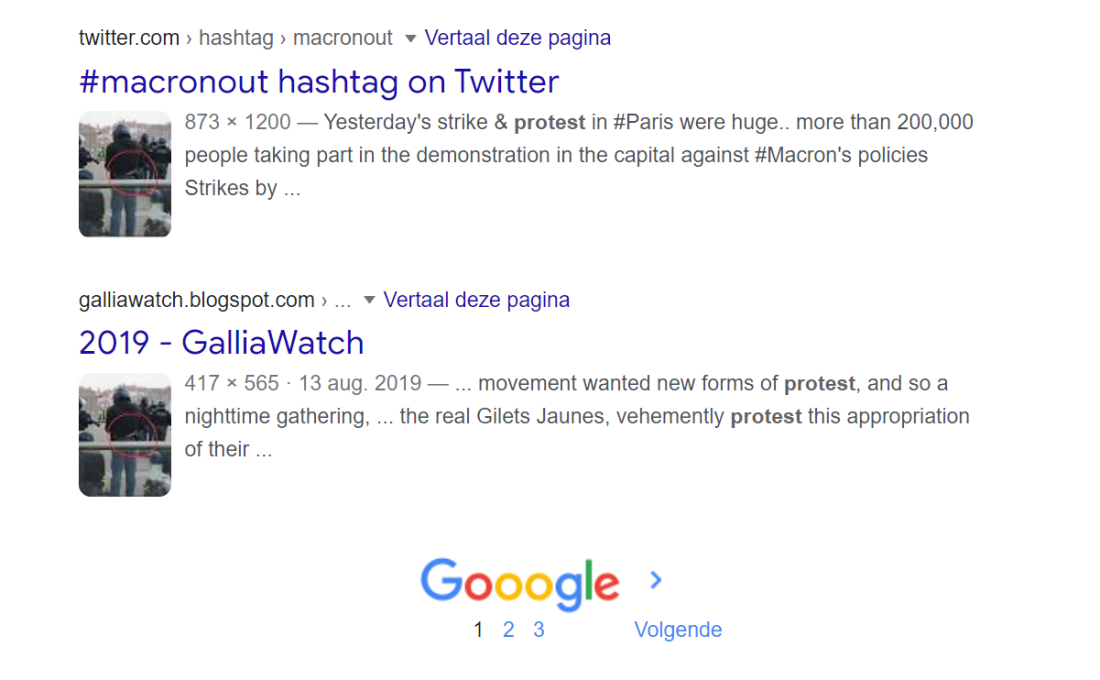
Task: Open dropdown arrow next to twitter.com breadcrumb
Action: tap(410, 38)
